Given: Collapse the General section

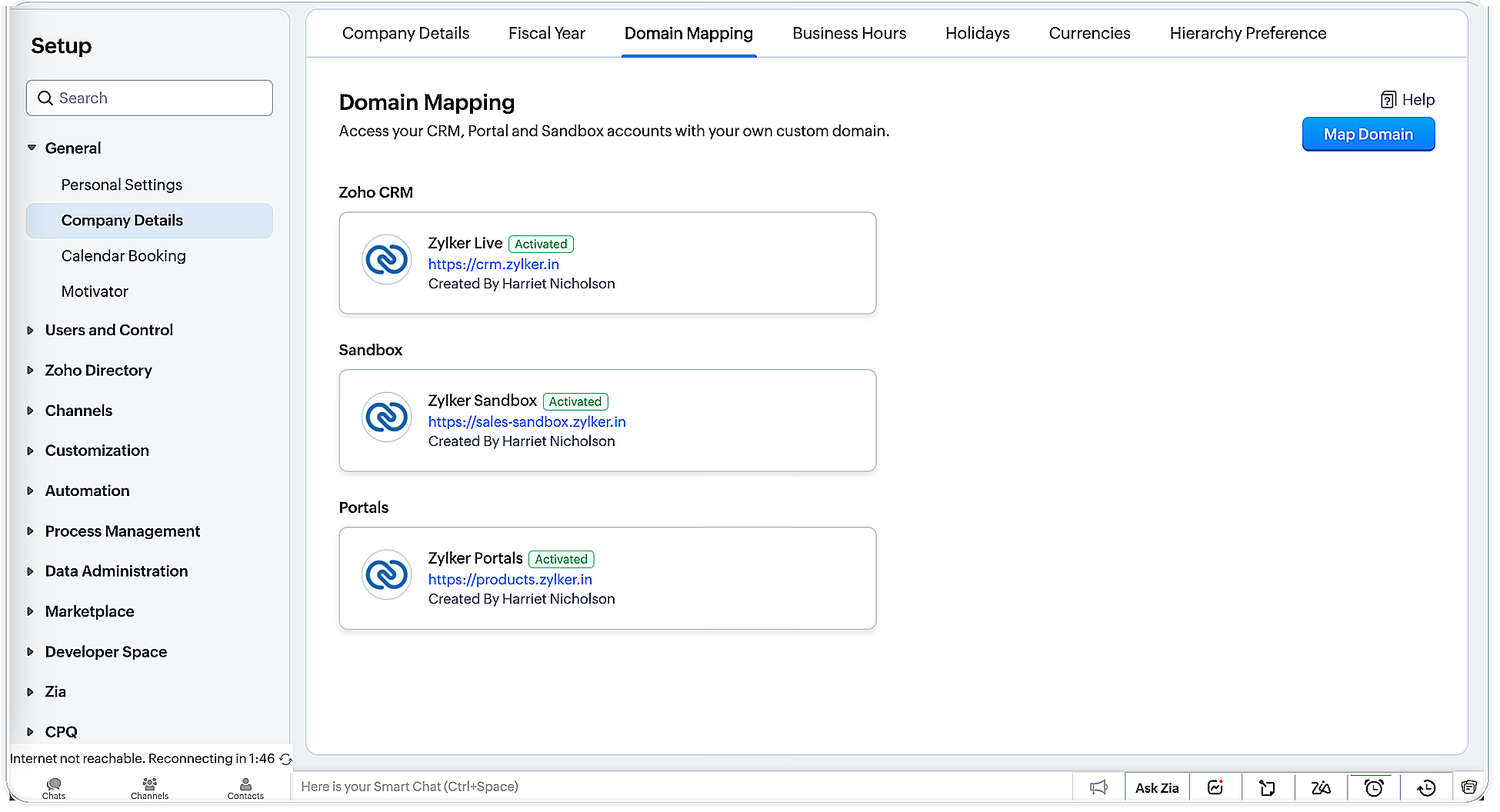Looking at the screenshot, I should 32,148.
